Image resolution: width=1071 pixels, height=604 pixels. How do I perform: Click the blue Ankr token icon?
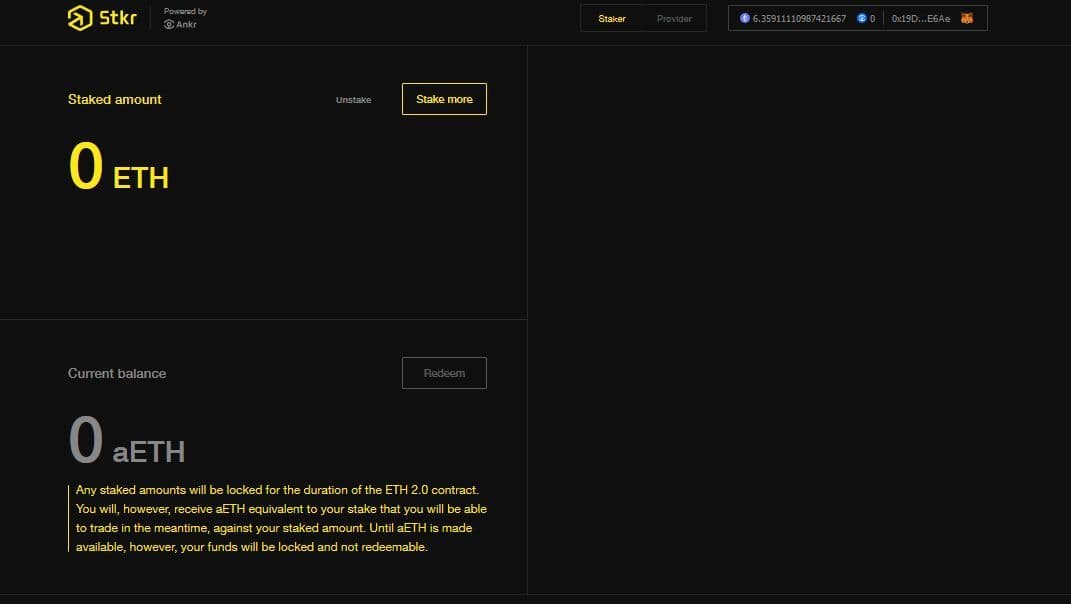point(861,18)
